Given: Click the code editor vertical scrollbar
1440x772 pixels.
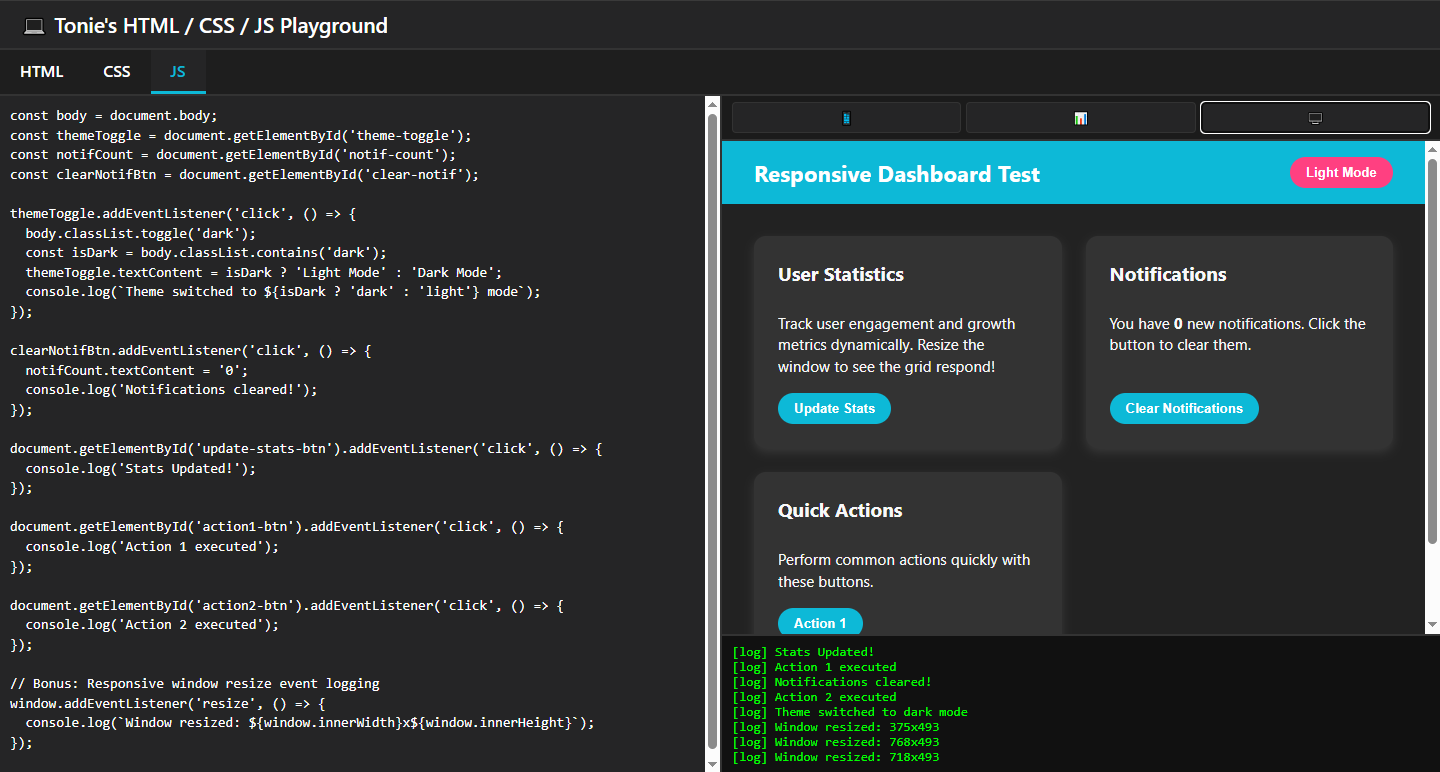Looking at the screenshot, I should coord(712,430).
